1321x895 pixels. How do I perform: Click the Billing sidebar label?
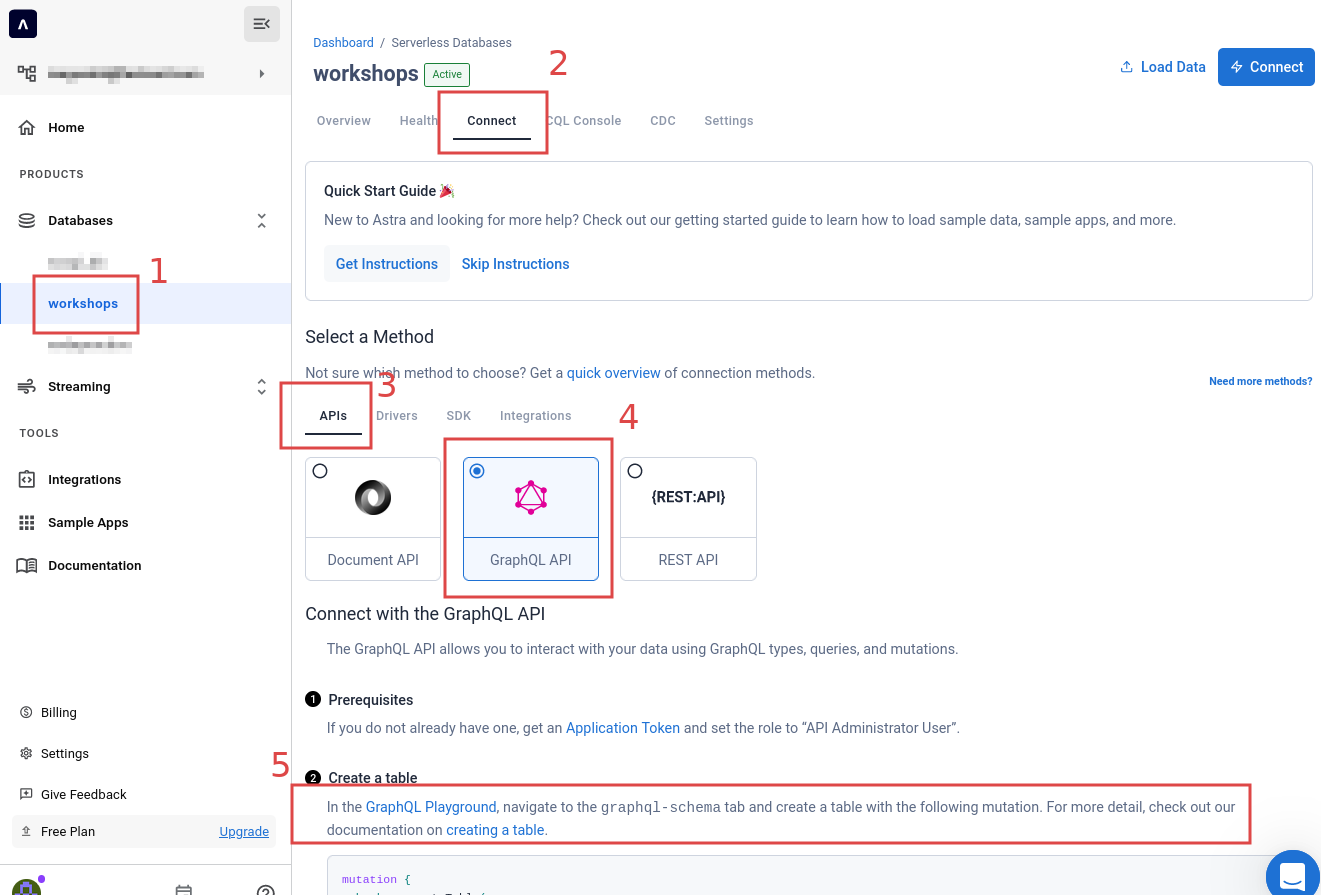(59, 712)
